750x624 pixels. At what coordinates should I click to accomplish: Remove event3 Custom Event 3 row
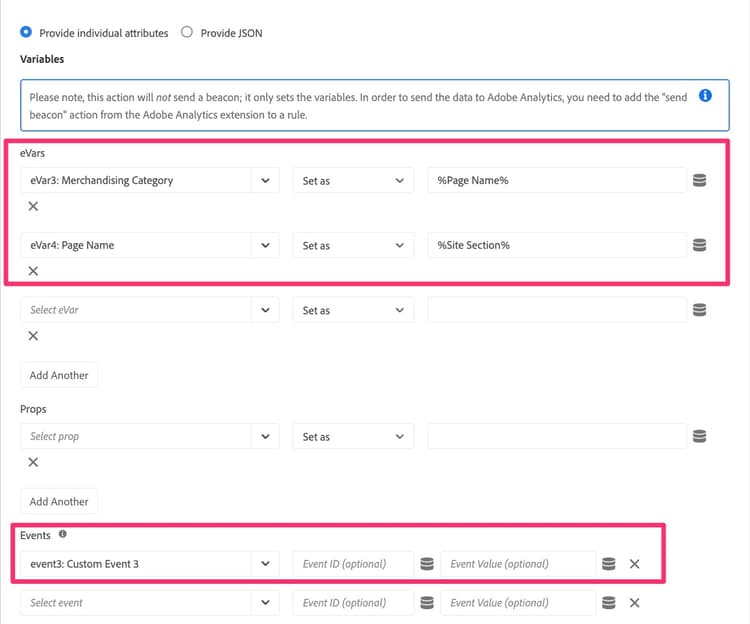point(634,564)
